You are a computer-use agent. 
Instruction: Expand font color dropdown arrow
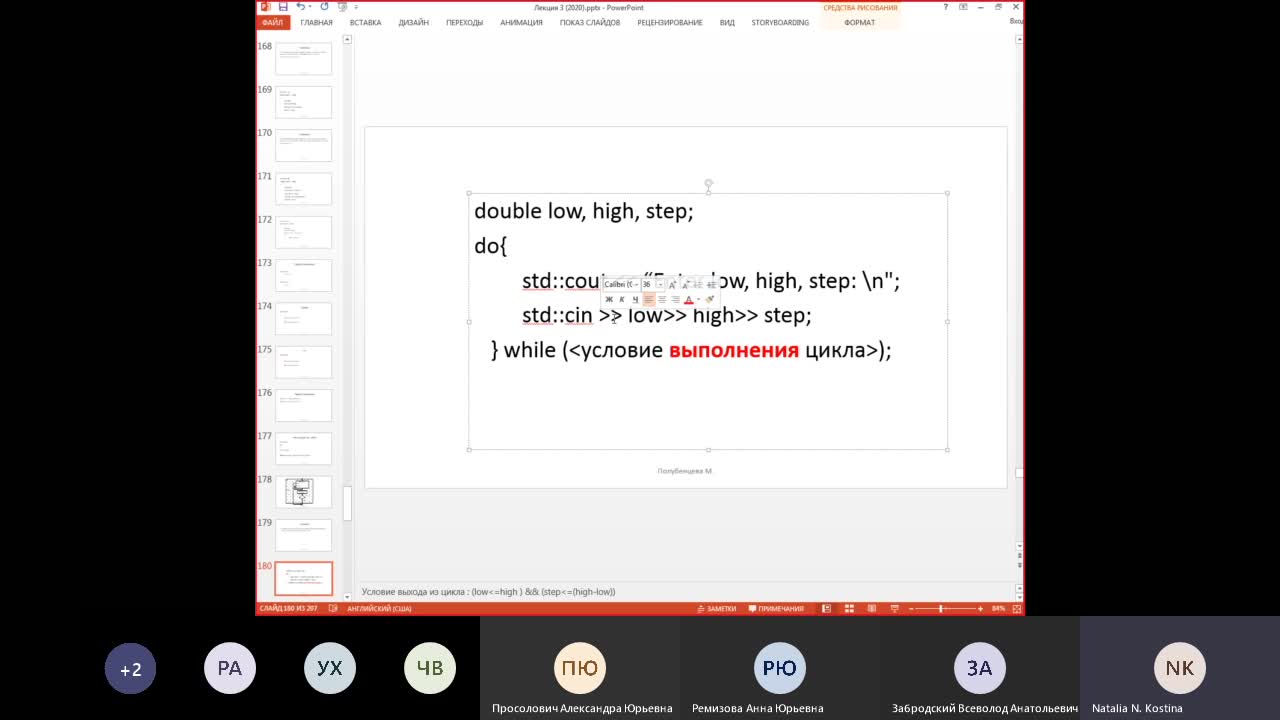click(x=698, y=299)
